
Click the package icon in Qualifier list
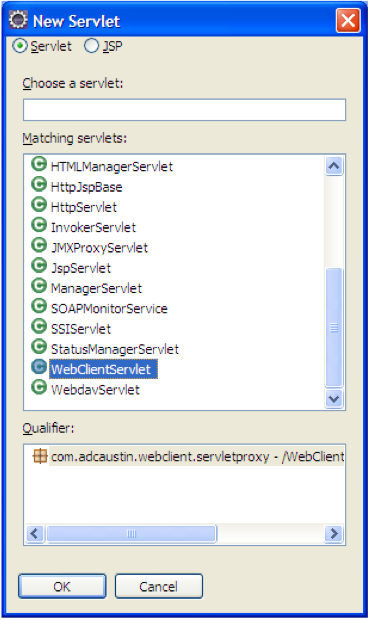click(40, 456)
